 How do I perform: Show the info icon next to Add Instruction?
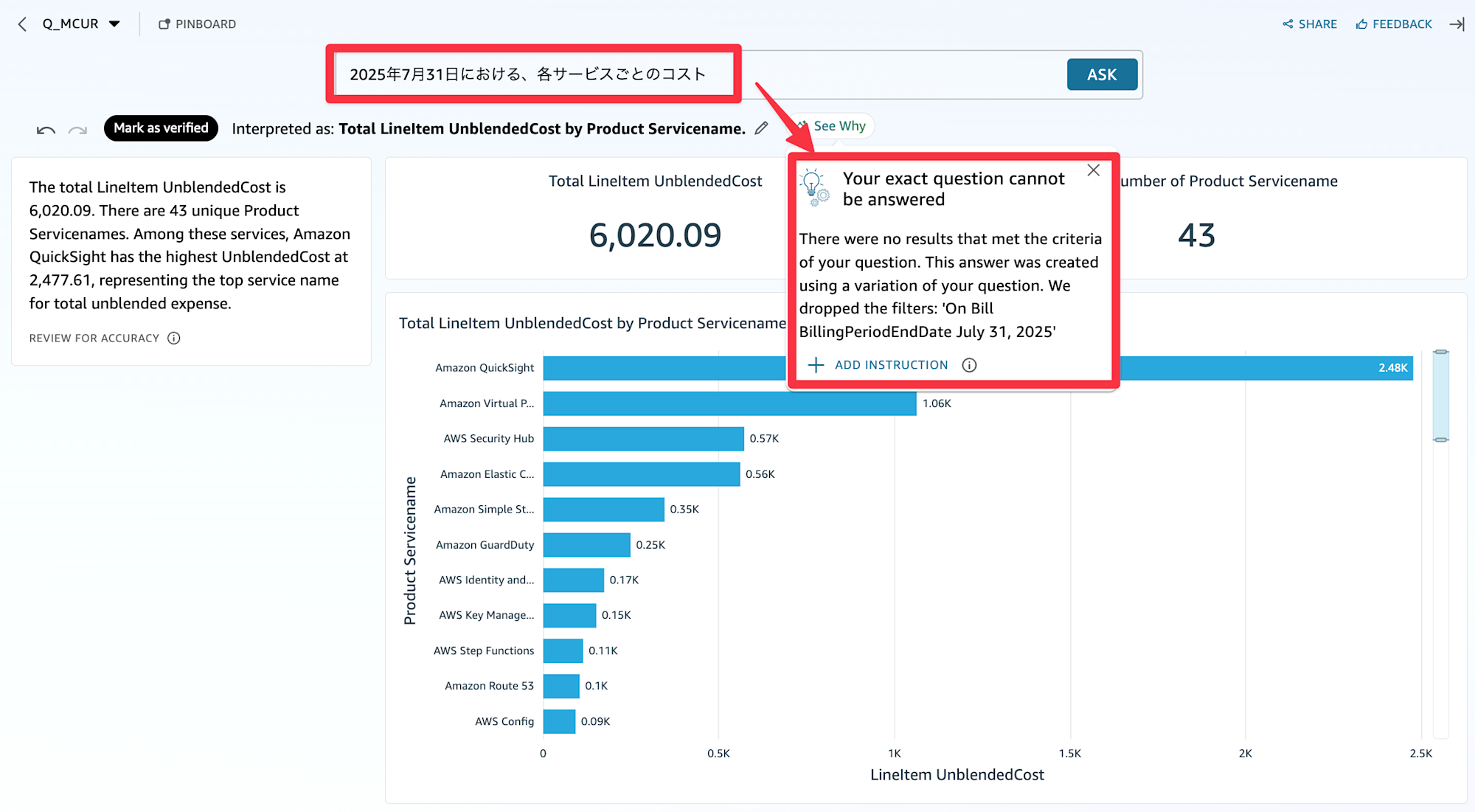(x=969, y=365)
